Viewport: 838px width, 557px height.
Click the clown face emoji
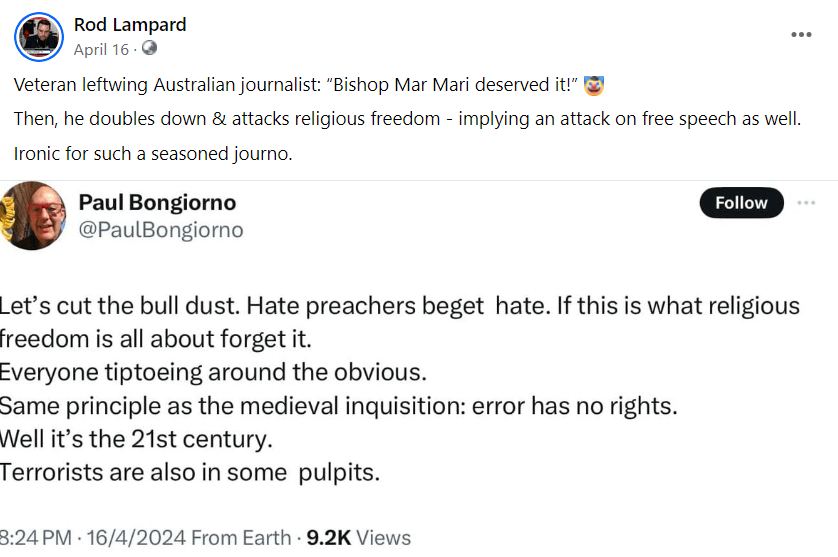tap(595, 83)
